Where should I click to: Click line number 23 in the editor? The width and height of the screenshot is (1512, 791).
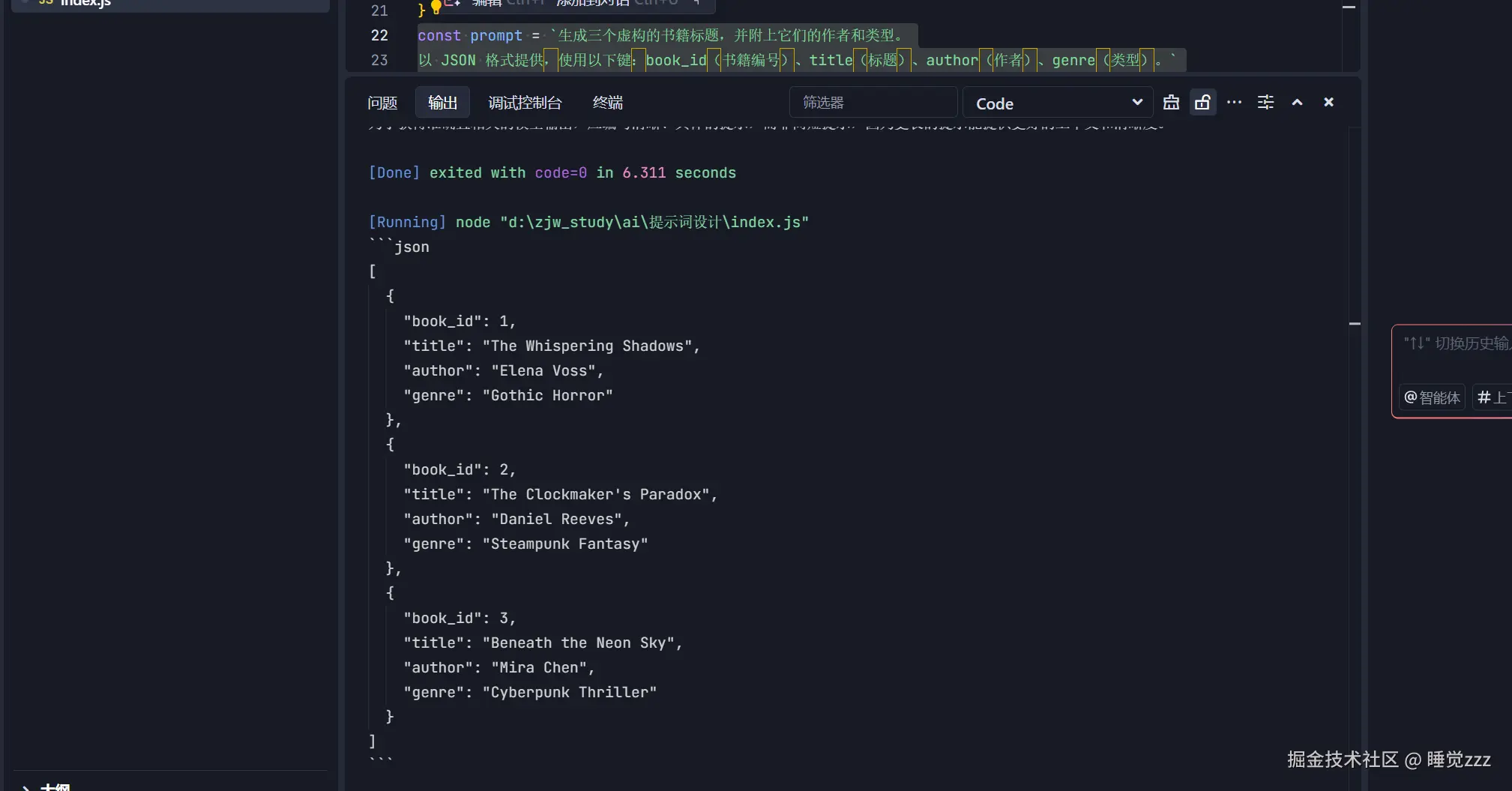pos(379,60)
